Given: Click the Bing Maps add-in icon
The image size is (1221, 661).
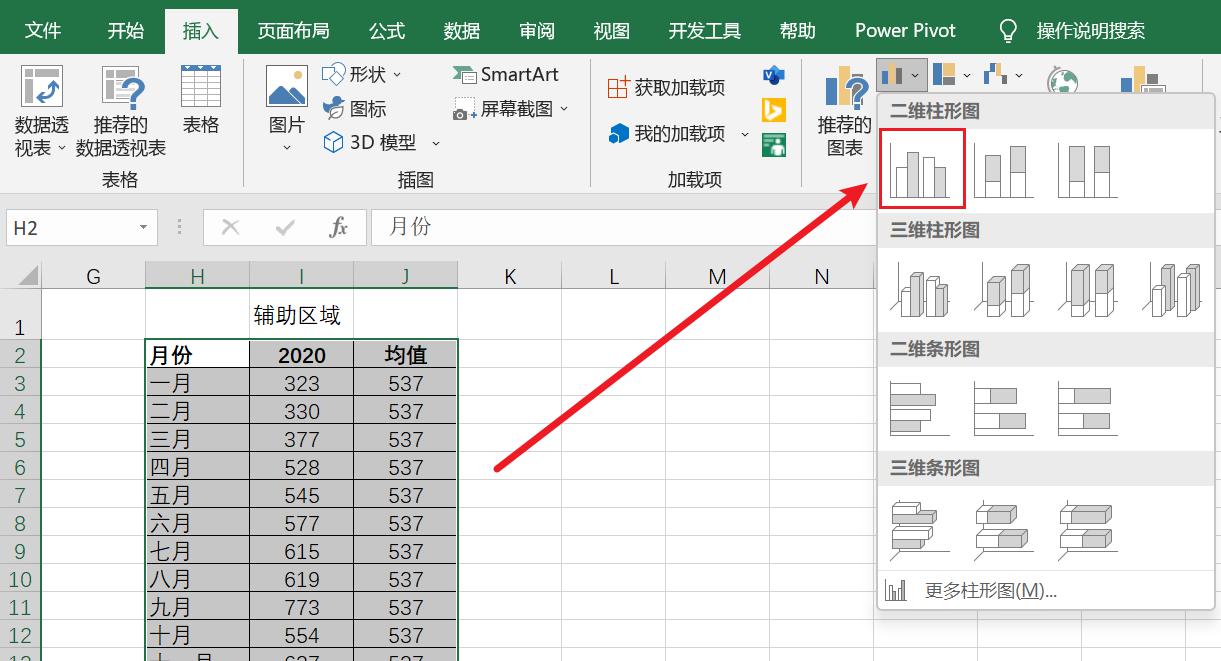Looking at the screenshot, I should click(773, 109).
